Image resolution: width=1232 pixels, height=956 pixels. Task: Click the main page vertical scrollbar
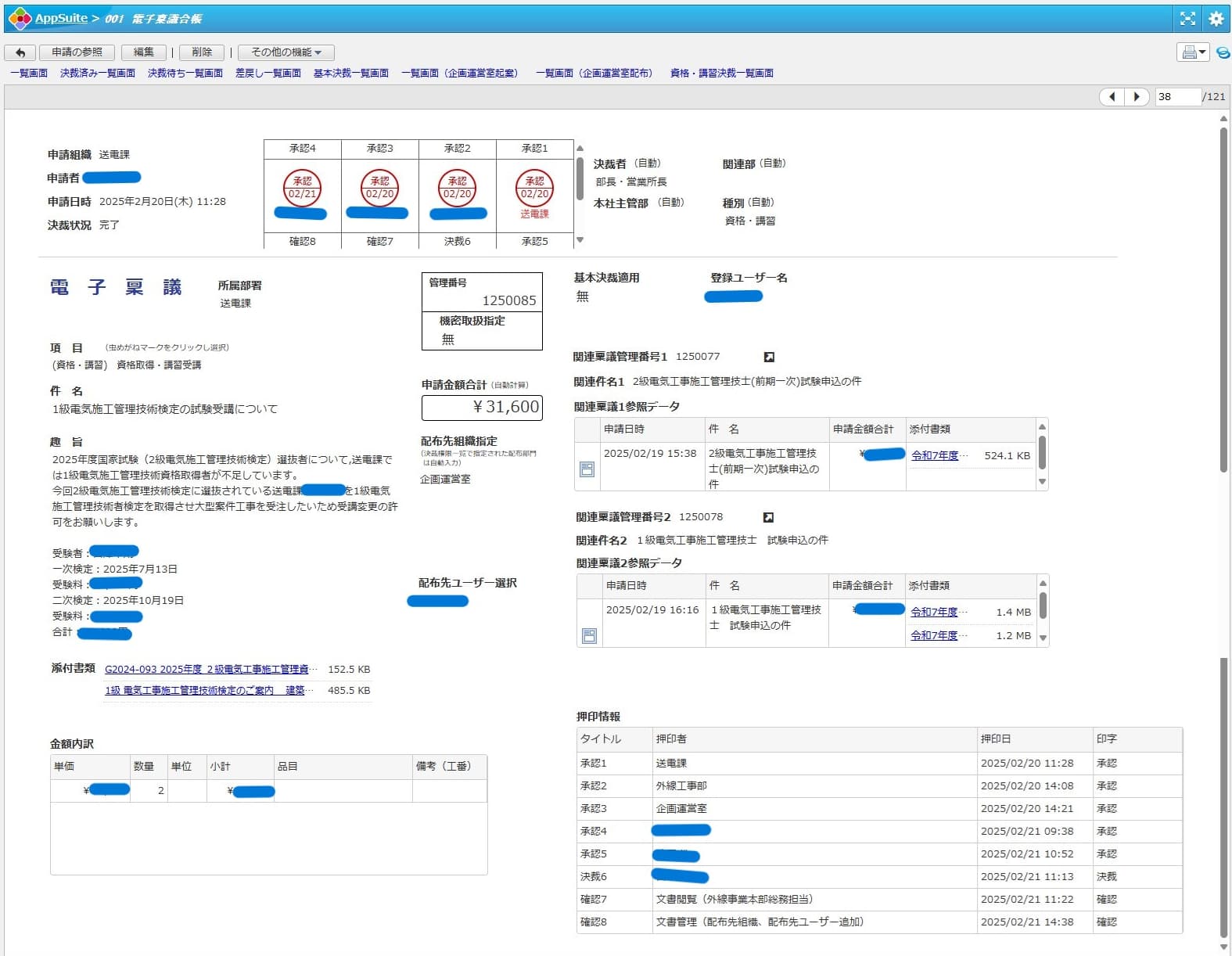[1223, 313]
